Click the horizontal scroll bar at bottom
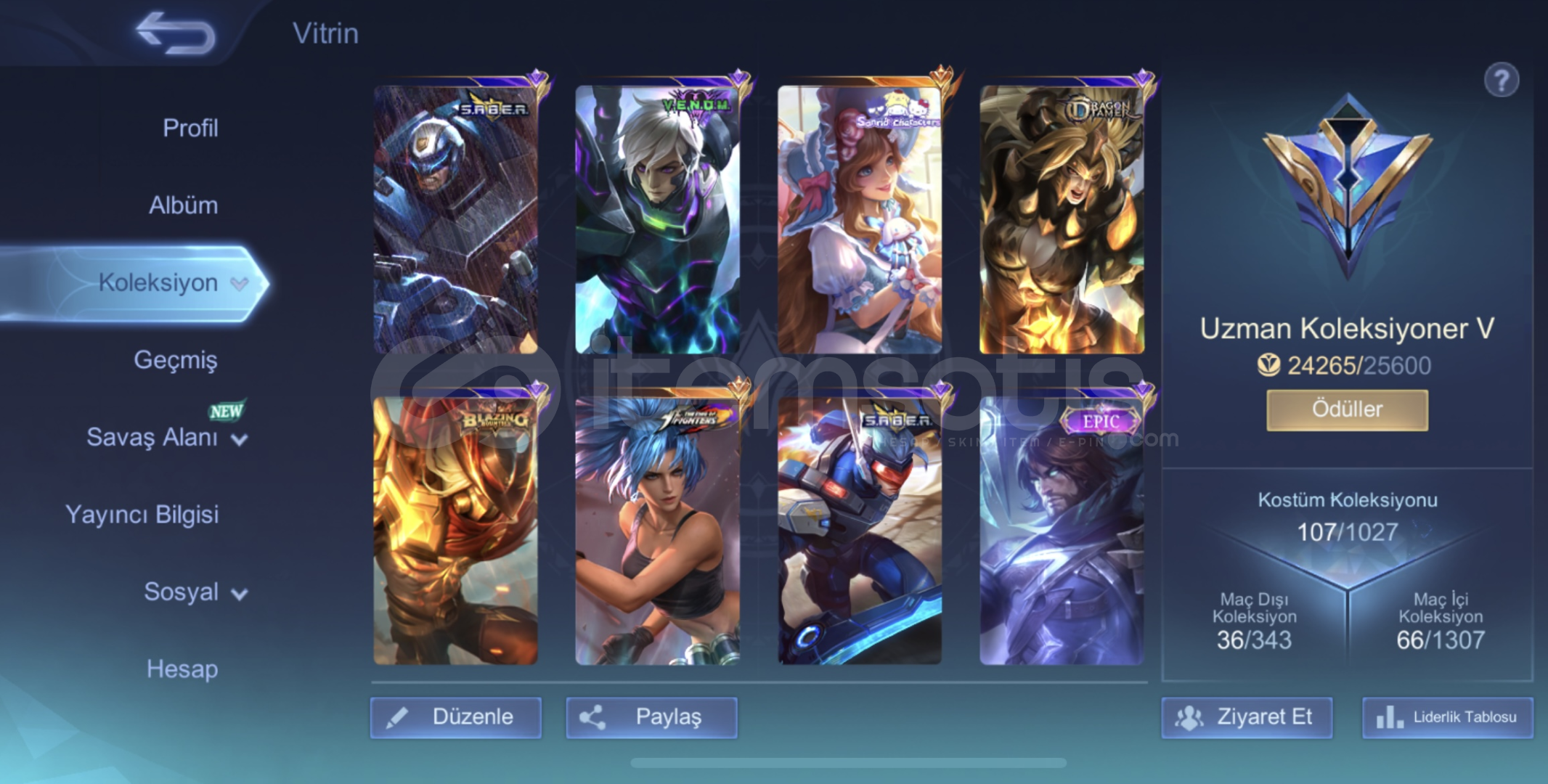Screen dimensions: 1548x784 (848, 763)
